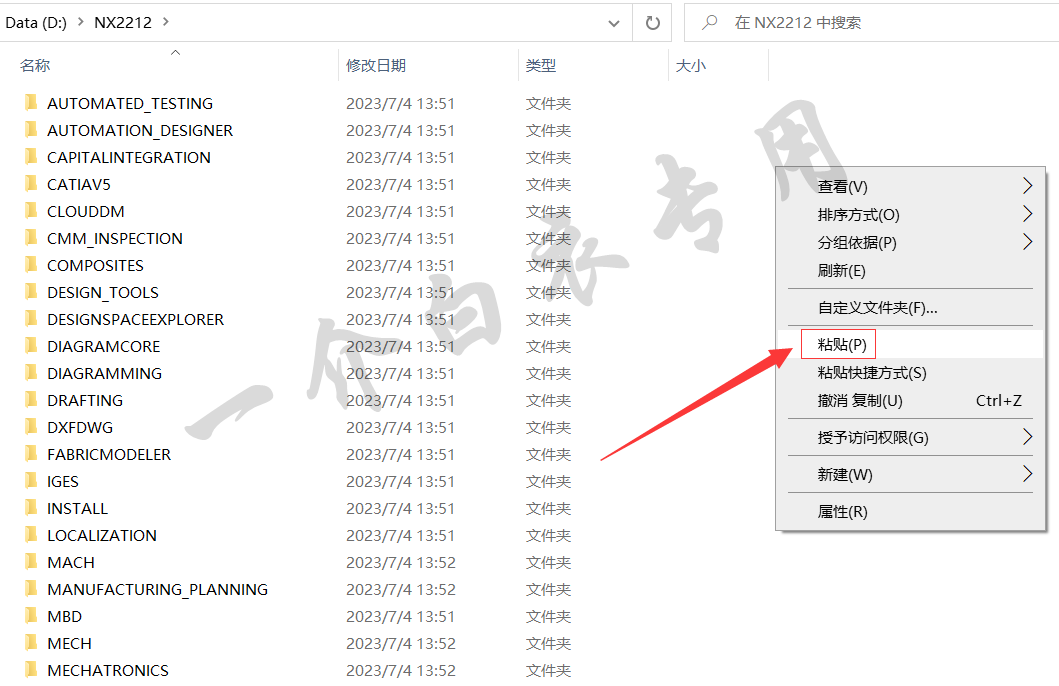Click the FABRICMODELER folder icon
This screenshot has width=1059, height=686.
(30, 454)
